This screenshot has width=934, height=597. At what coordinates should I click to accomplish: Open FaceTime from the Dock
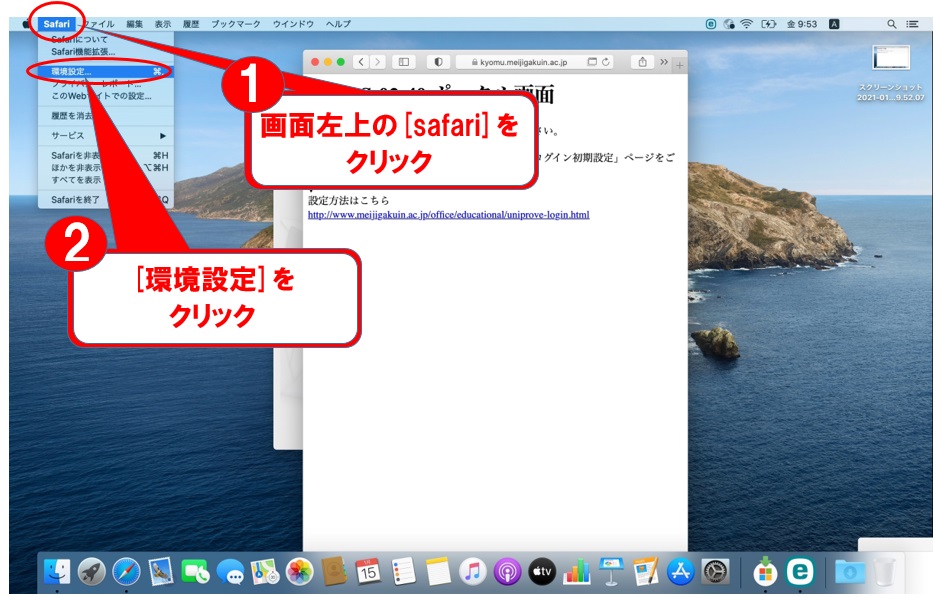pos(195,571)
